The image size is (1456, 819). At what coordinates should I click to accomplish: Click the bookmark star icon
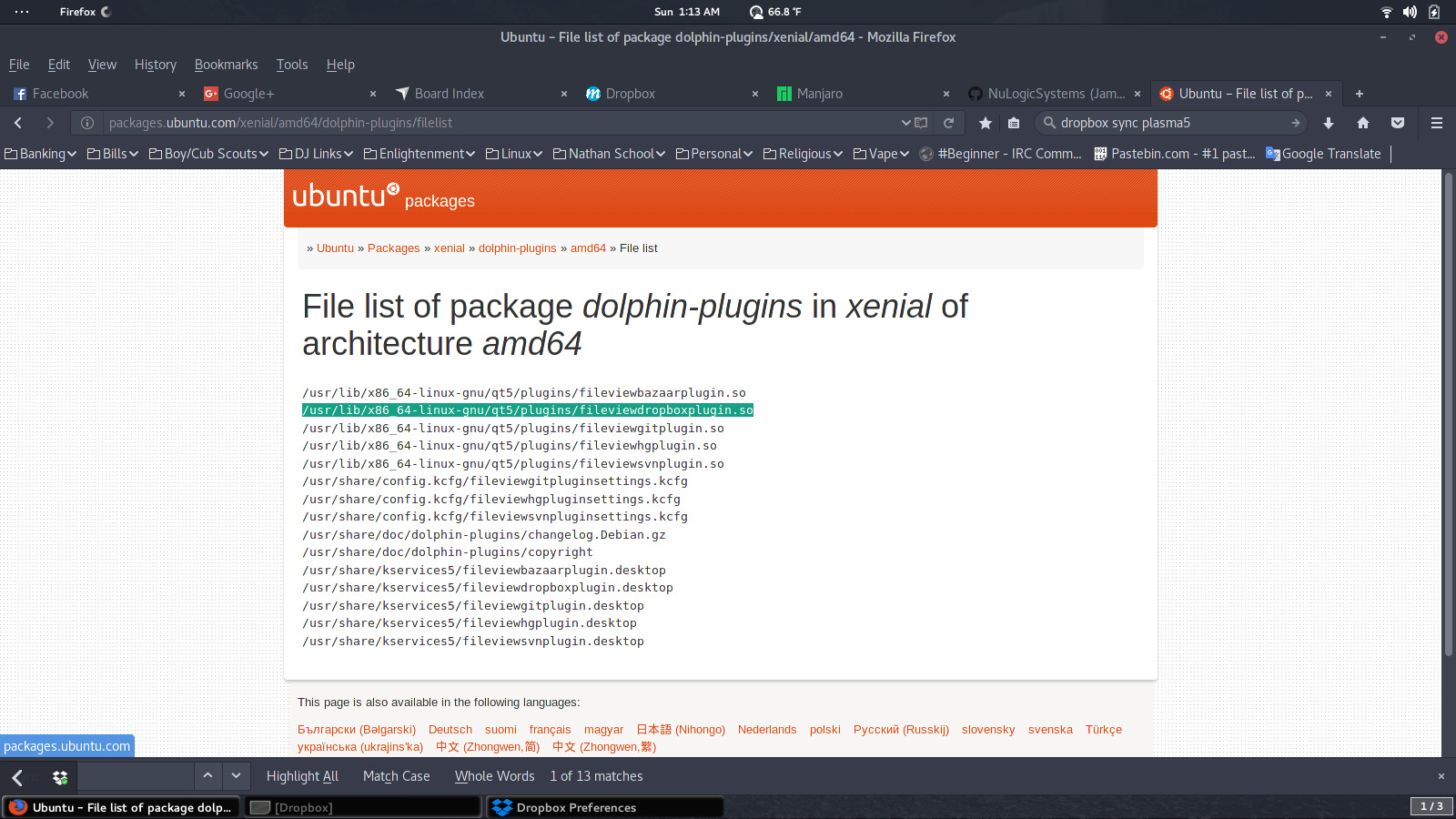tap(985, 123)
